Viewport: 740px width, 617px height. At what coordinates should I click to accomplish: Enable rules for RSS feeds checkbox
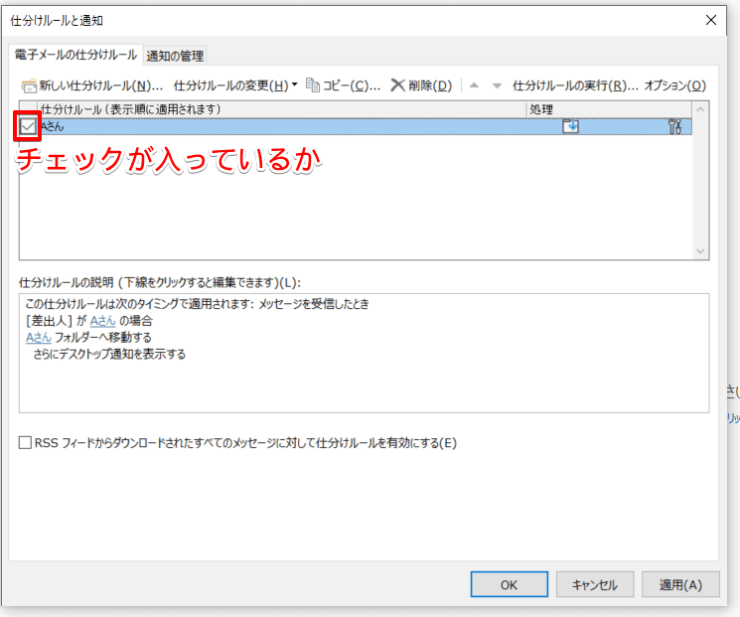(25, 442)
